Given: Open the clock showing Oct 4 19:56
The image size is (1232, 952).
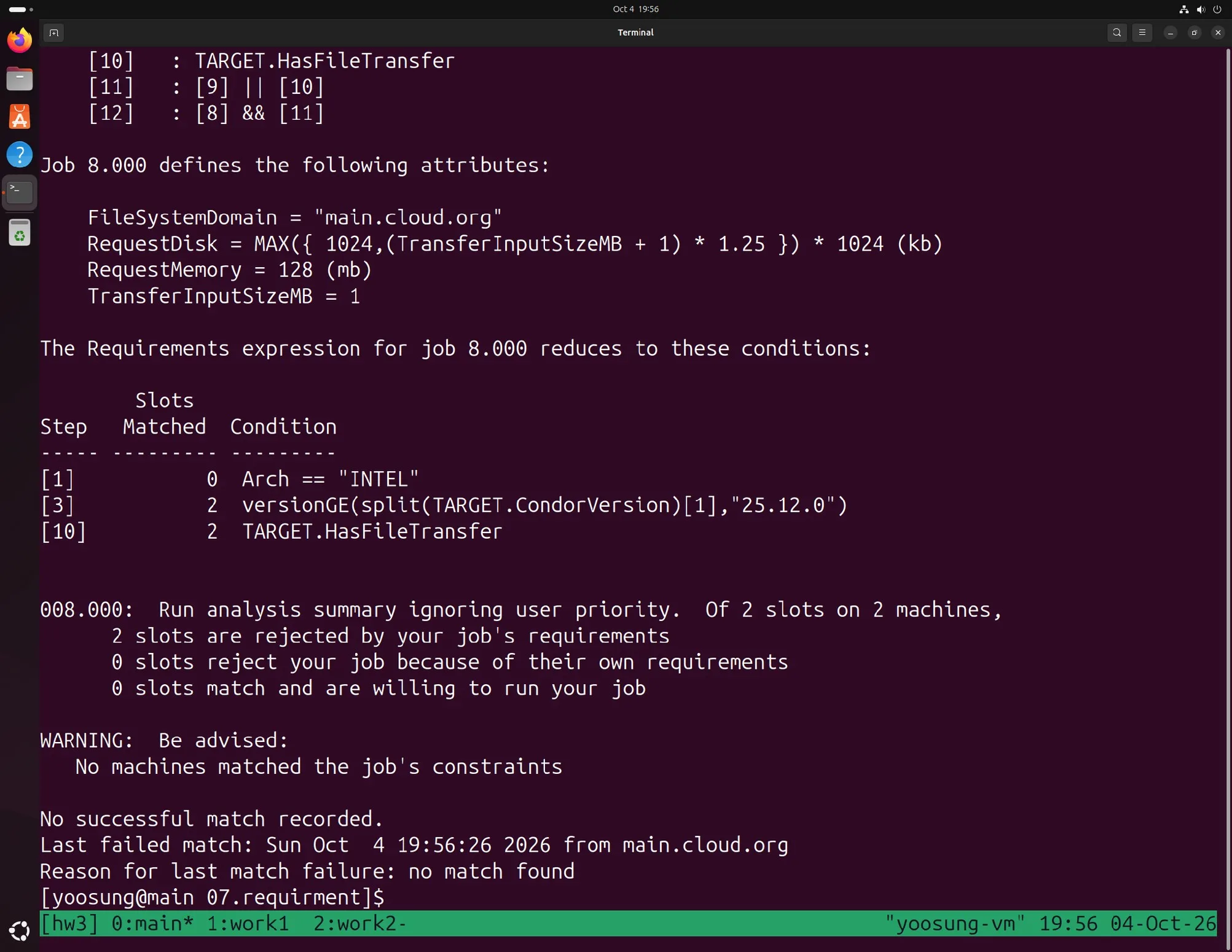Looking at the screenshot, I should [x=635, y=9].
